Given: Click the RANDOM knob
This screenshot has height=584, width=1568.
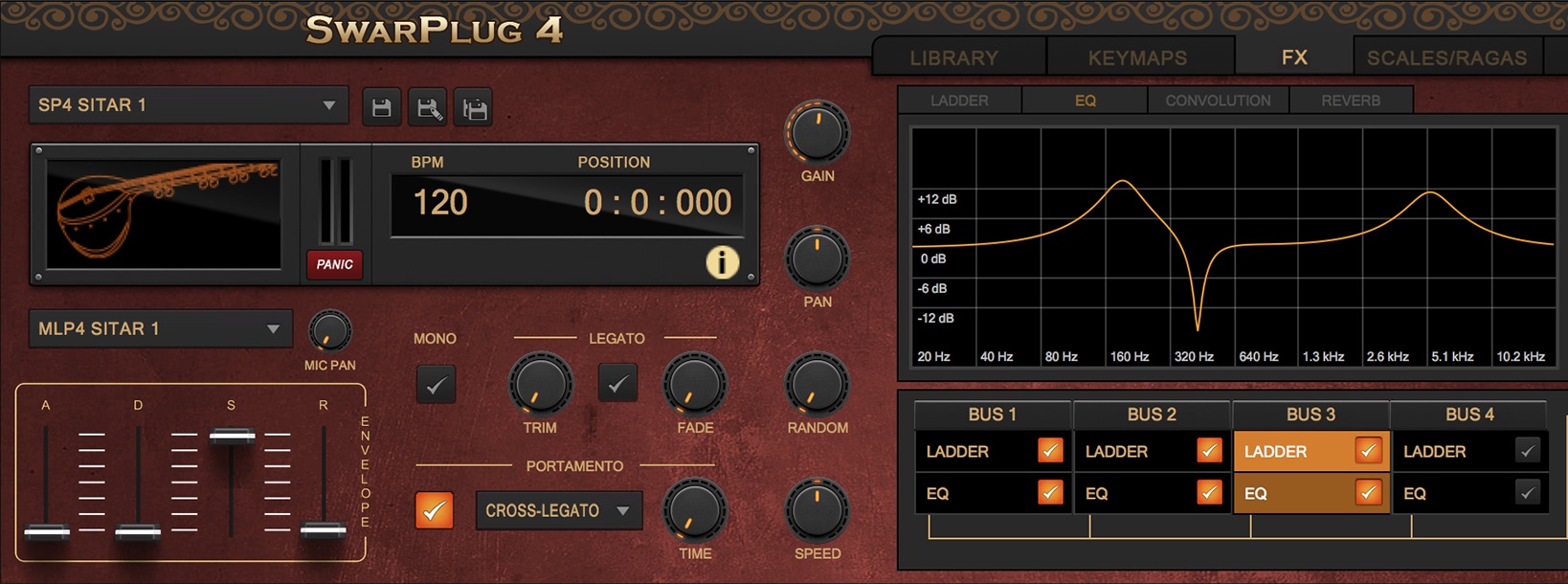Looking at the screenshot, I should click(x=818, y=385).
